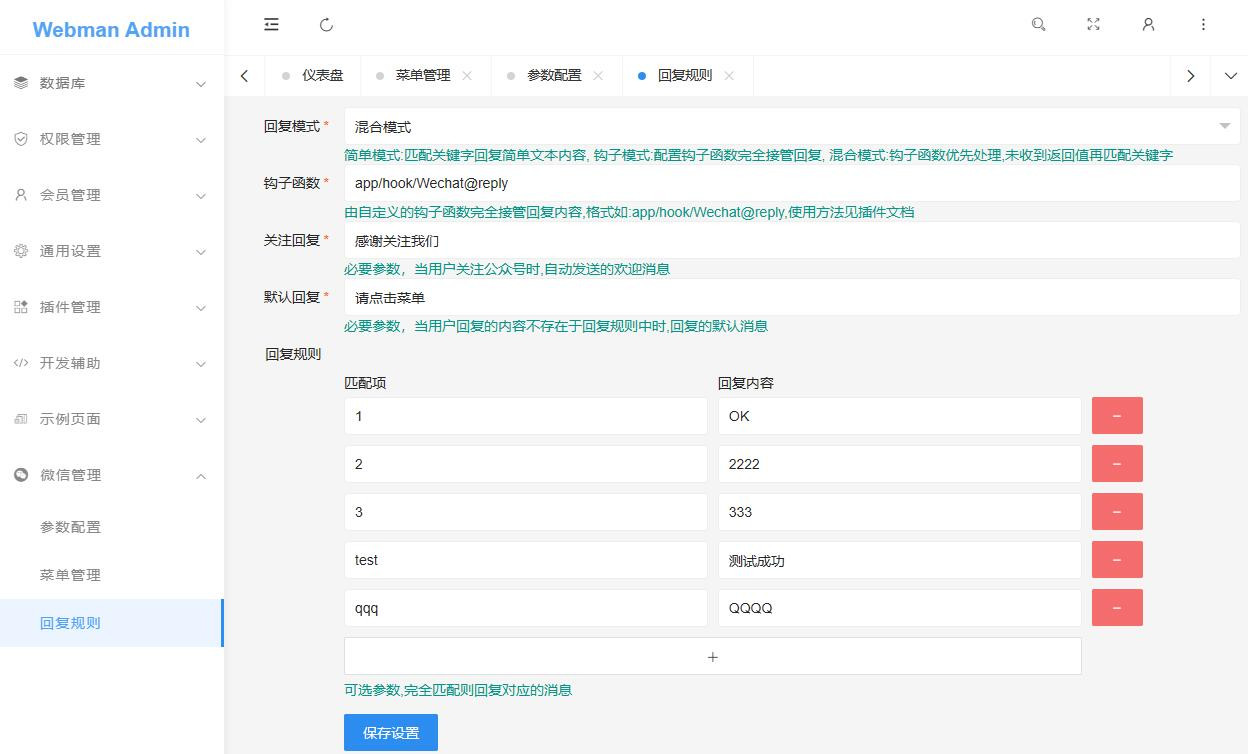Open search with the magnifier icon
Screen dimensions: 1248x754
point(1039,25)
